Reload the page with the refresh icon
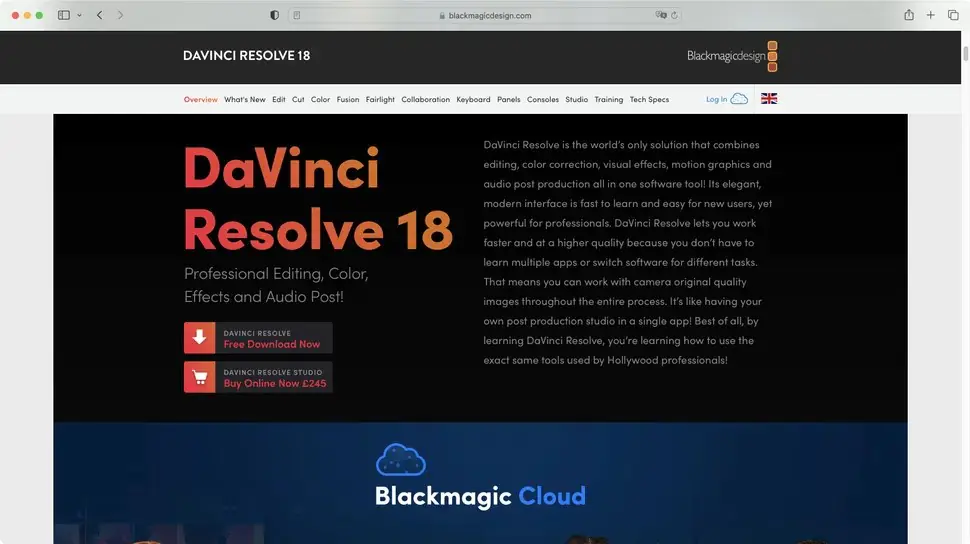970x544 pixels. coord(674,15)
